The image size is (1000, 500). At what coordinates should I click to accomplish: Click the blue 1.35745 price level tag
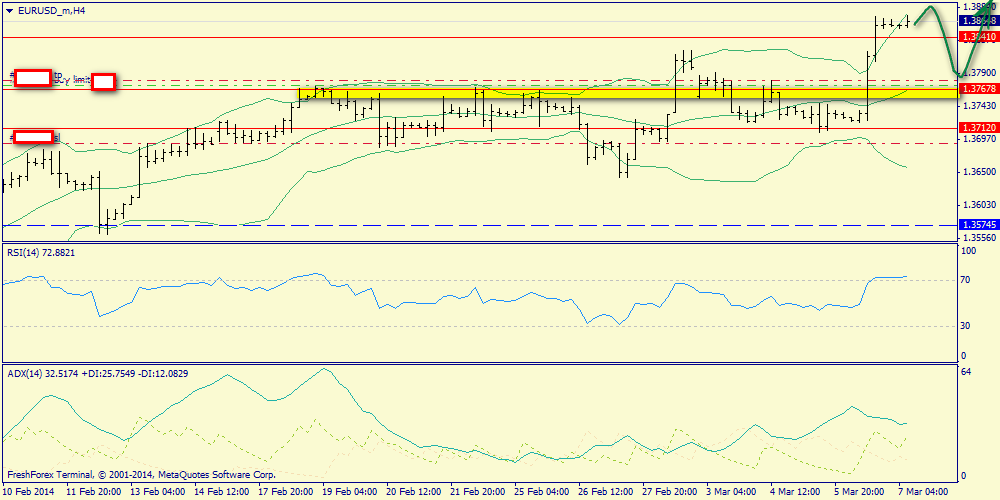(978, 225)
